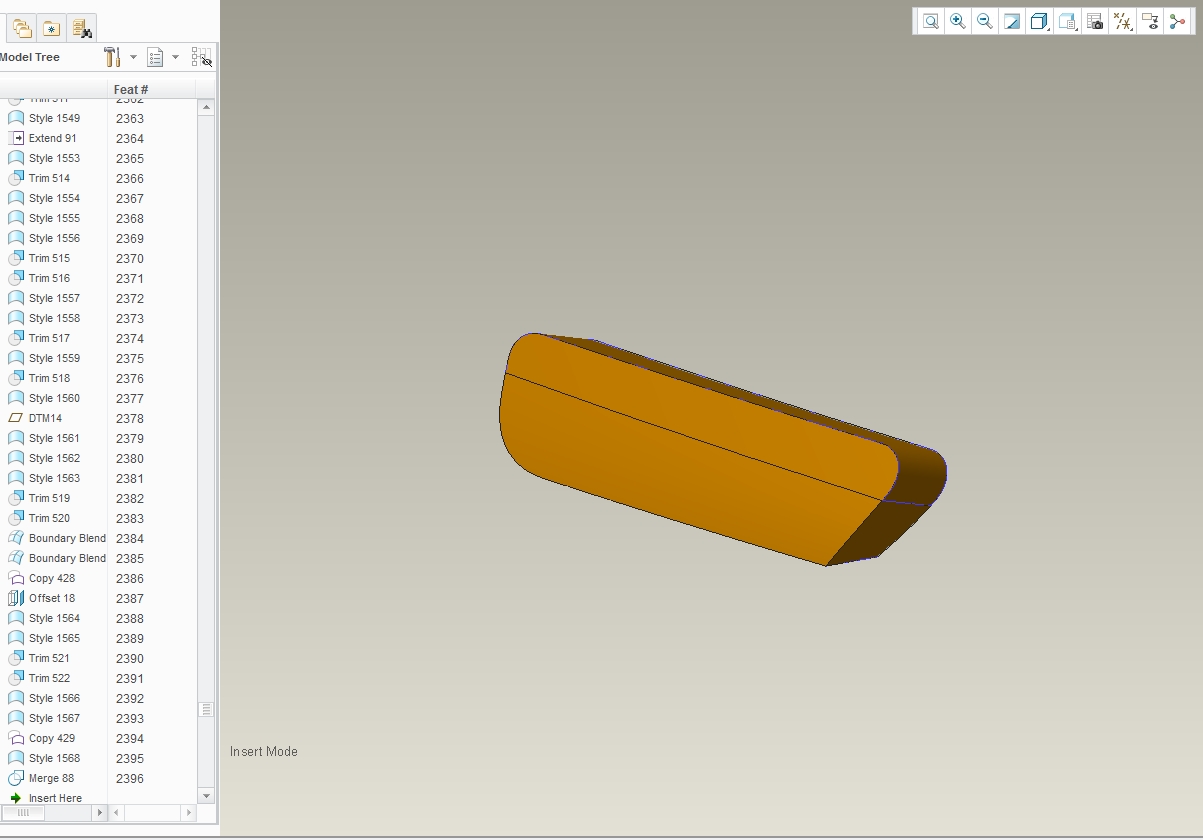Click the Zoom In magnifier icon
1203x840 pixels.
[958, 21]
